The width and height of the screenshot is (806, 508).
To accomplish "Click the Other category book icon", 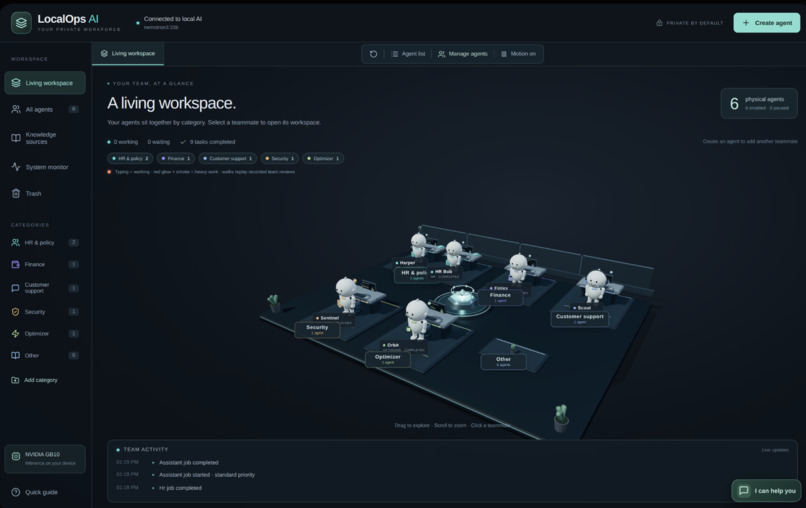I will click(15, 355).
